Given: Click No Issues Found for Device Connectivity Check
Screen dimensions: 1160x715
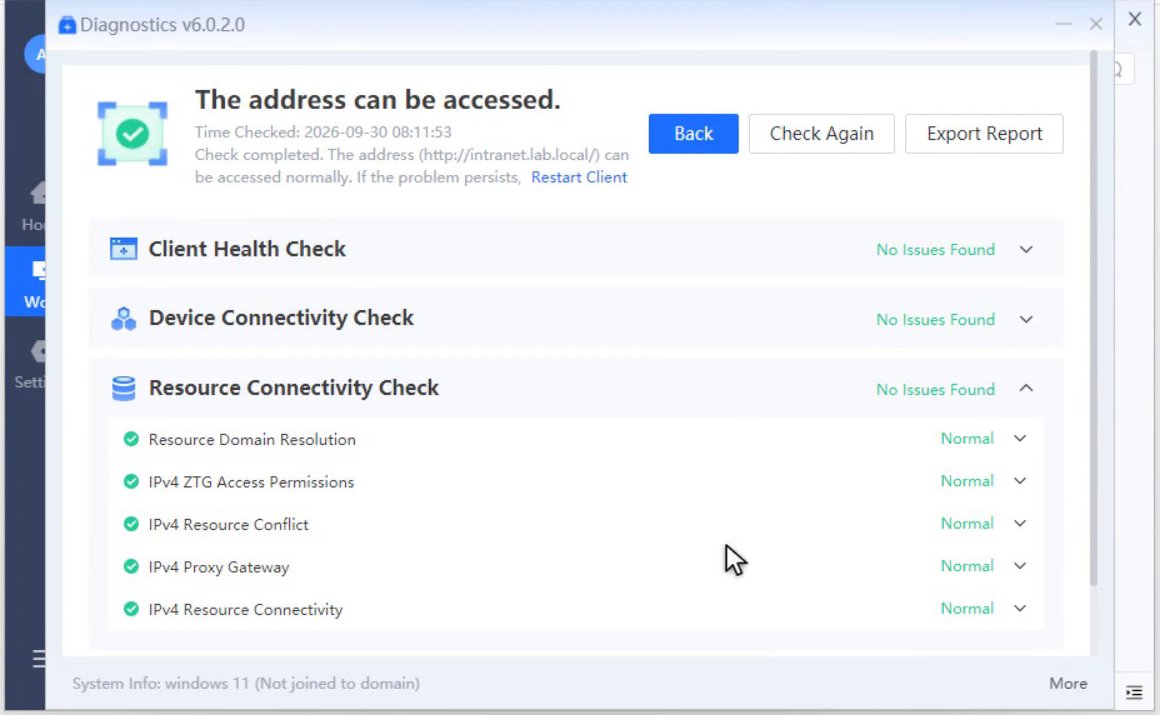Looking at the screenshot, I should tap(935, 320).
